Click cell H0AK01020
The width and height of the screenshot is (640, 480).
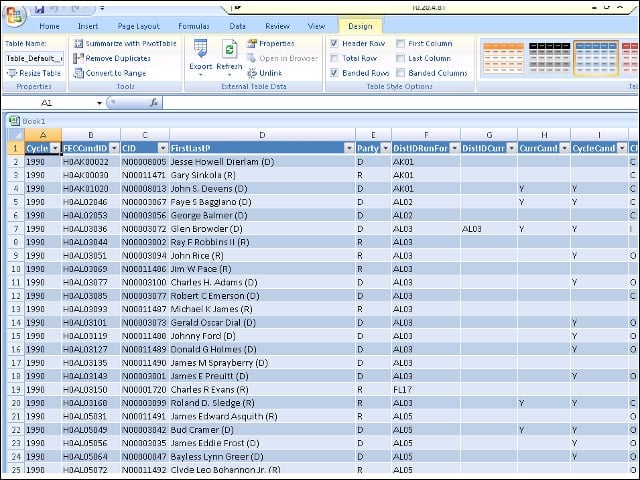(x=91, y=189)
